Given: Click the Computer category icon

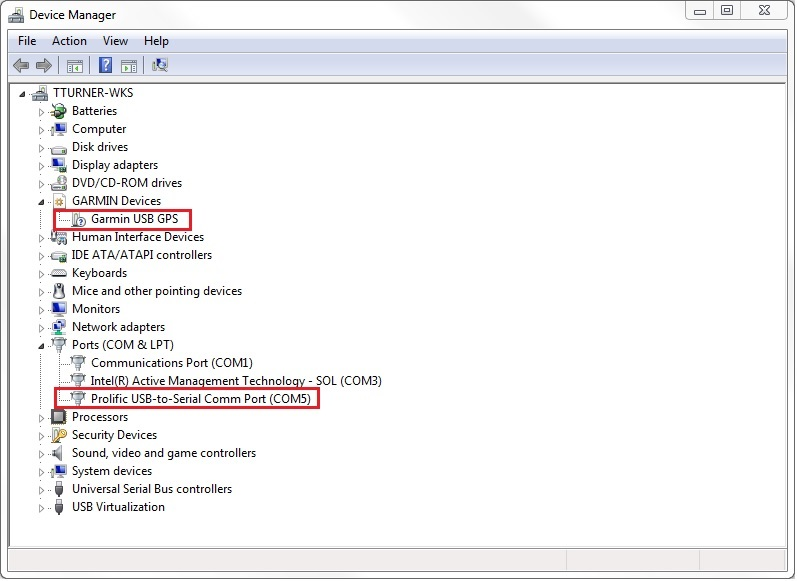Looking at the screenshot, I should [59, 129].
